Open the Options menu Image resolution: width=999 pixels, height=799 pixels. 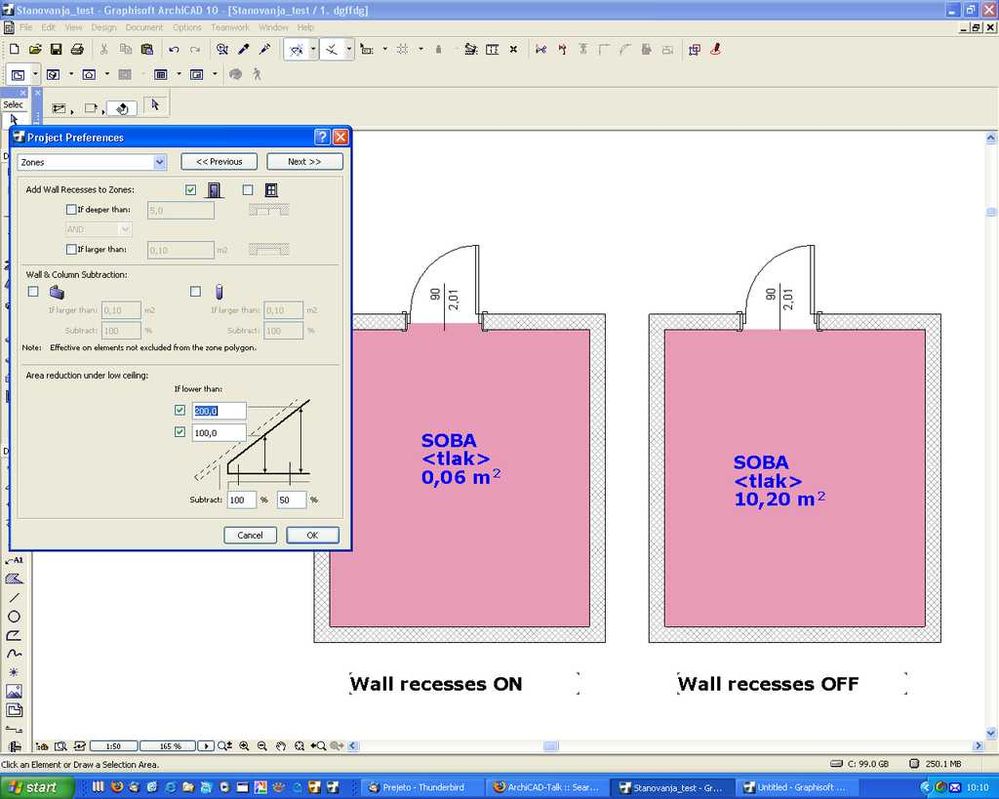click(x=187, y=27)
